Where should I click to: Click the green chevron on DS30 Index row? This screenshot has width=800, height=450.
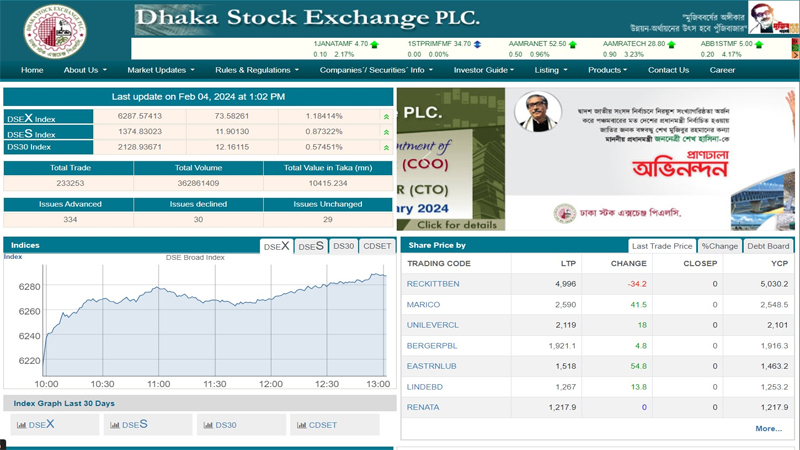coord(386,147)
